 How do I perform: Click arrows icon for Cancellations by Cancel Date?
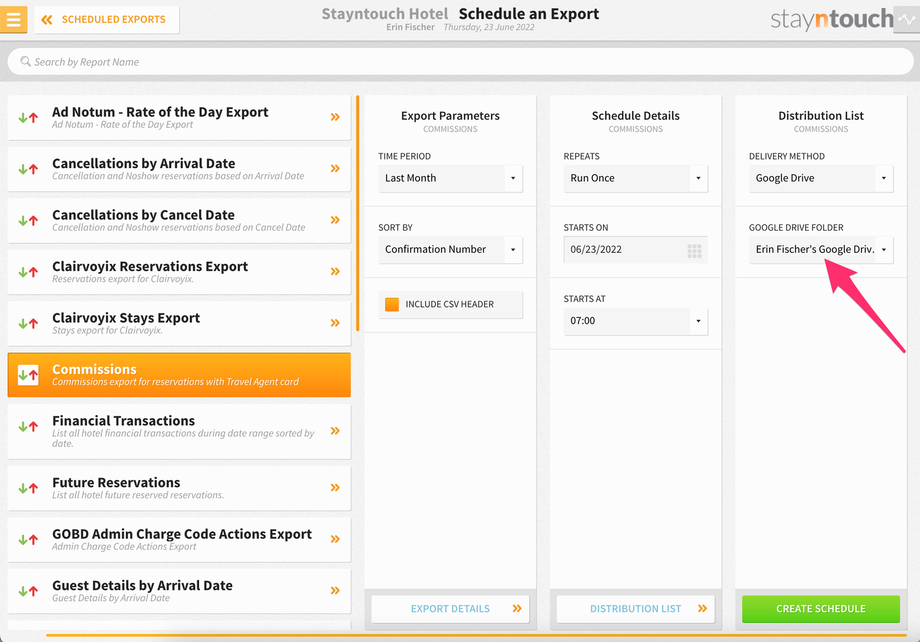coord(28,221)
